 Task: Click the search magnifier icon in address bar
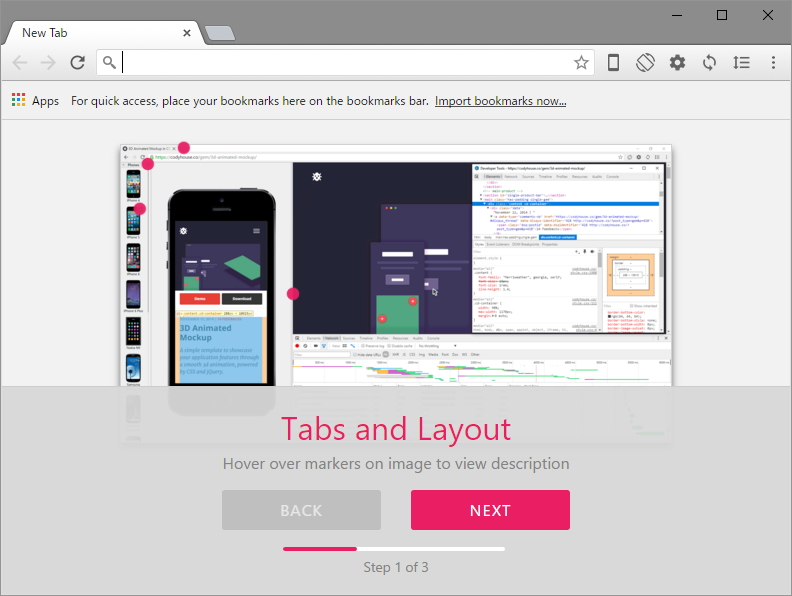pos(109,62)
